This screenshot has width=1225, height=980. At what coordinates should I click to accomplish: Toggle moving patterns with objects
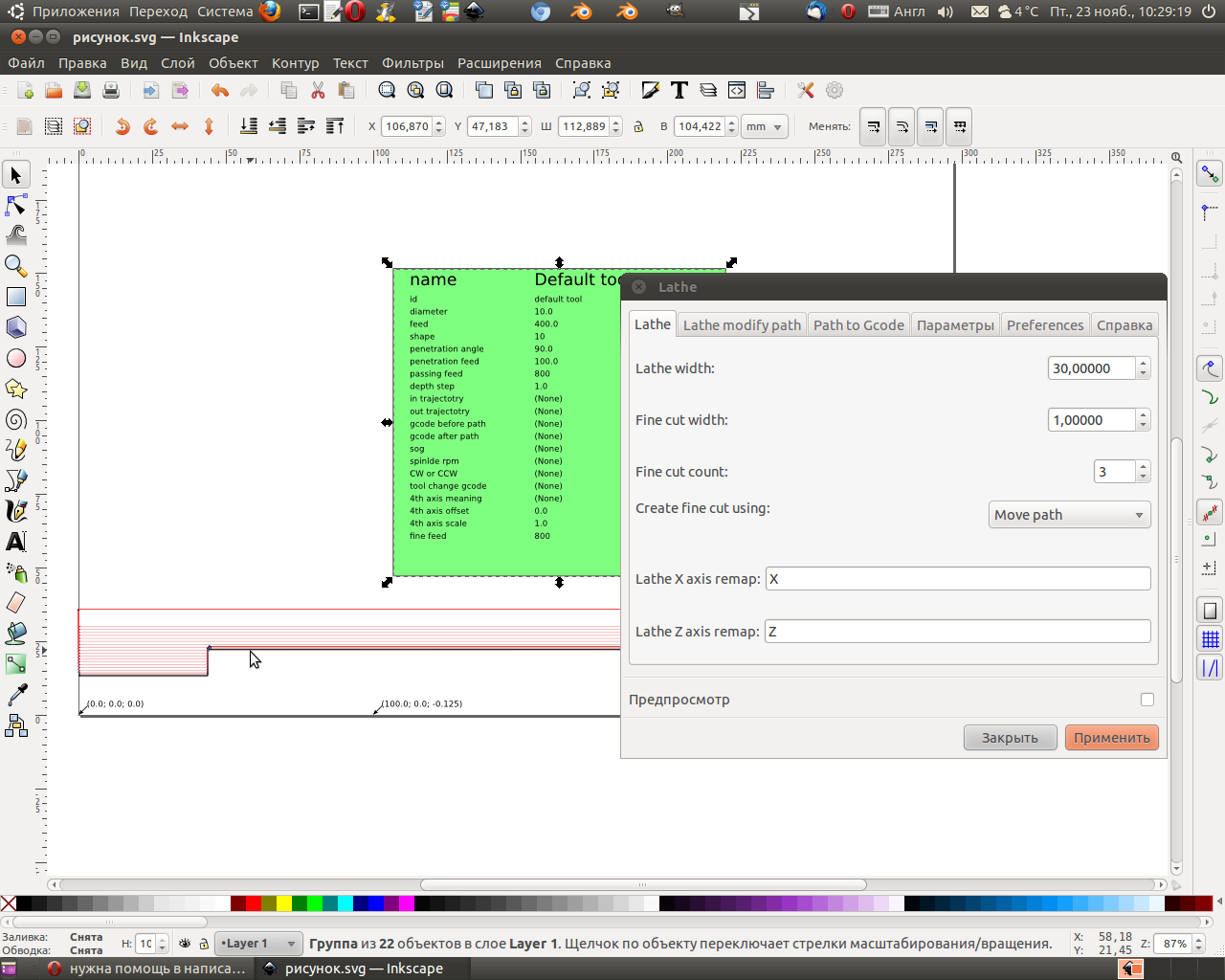point(958,126)
